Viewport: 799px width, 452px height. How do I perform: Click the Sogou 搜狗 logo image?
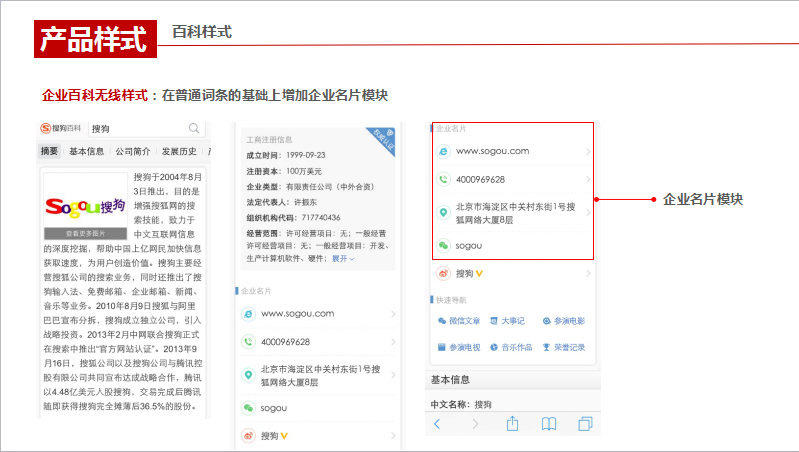pos(86,206)
